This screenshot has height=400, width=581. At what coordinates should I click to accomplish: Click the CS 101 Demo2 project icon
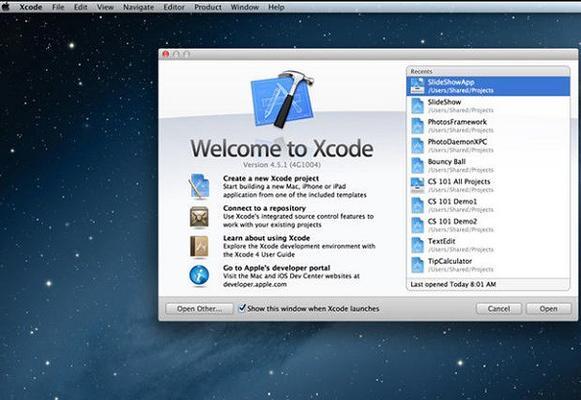pyautogui.click(x=417, y=225)
